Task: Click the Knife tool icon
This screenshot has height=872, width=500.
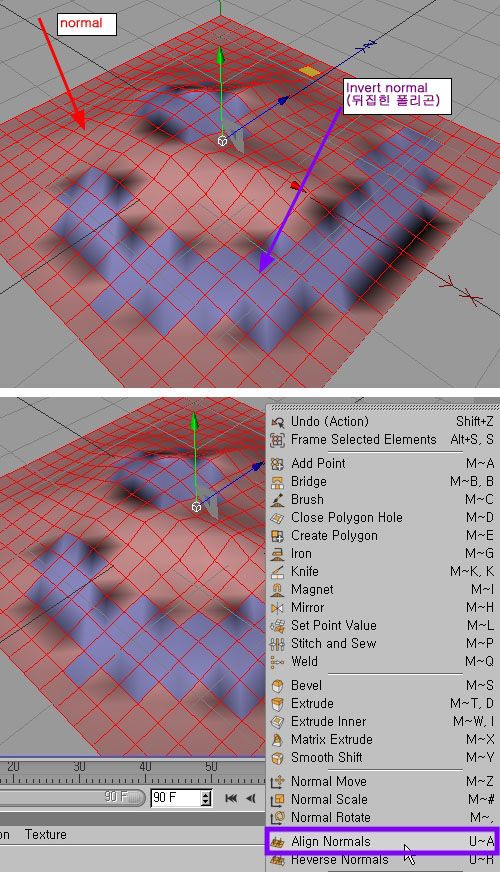Action: pyautogui.click(x=277, y=572)
